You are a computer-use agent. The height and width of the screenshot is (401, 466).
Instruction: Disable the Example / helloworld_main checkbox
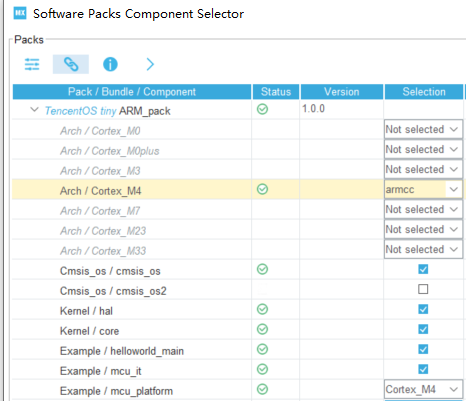click(423, 349)
